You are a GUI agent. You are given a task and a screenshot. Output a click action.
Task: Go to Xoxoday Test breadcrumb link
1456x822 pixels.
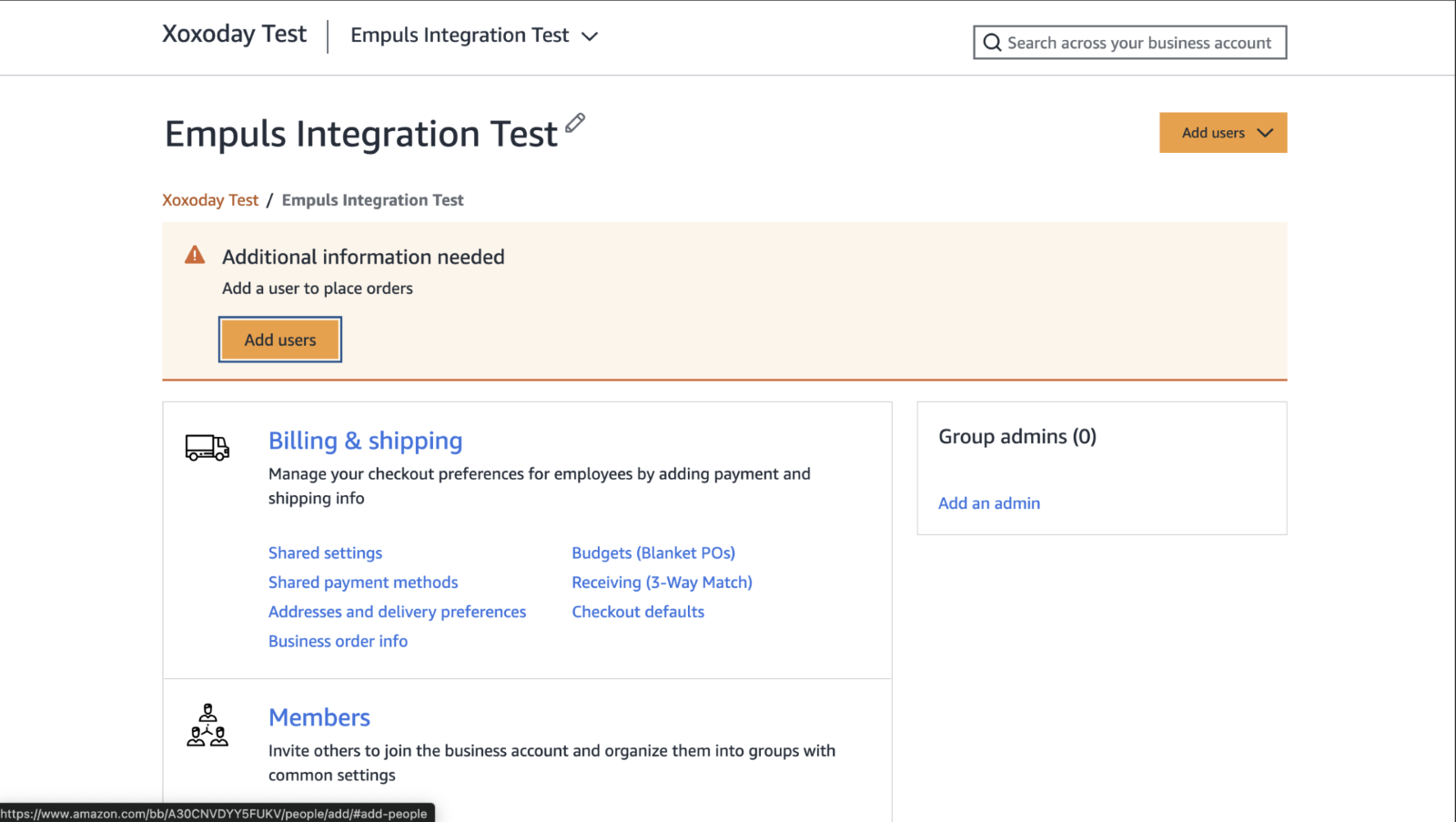point(210,200)
